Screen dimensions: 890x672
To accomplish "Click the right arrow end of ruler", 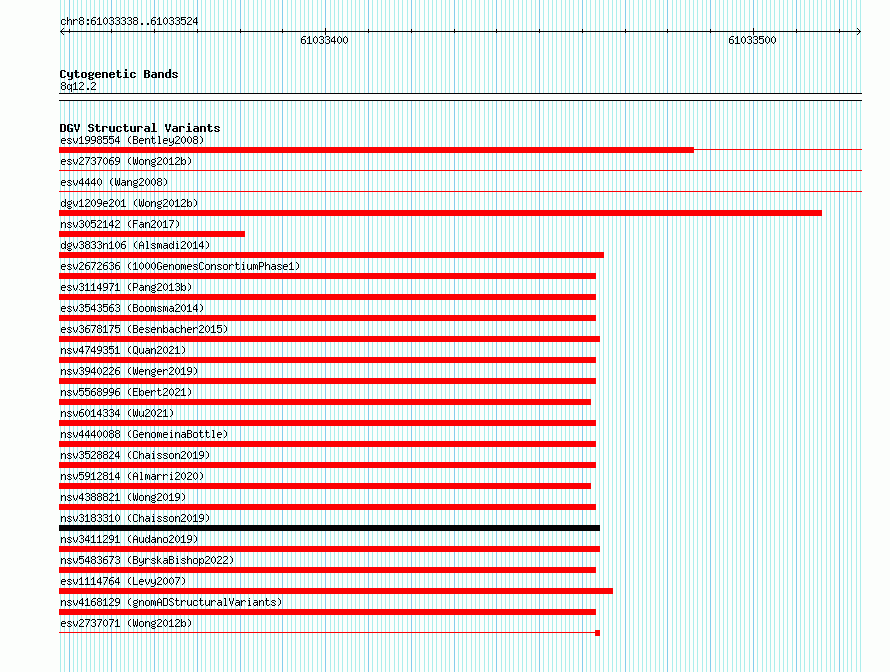I will coord(858,32).
